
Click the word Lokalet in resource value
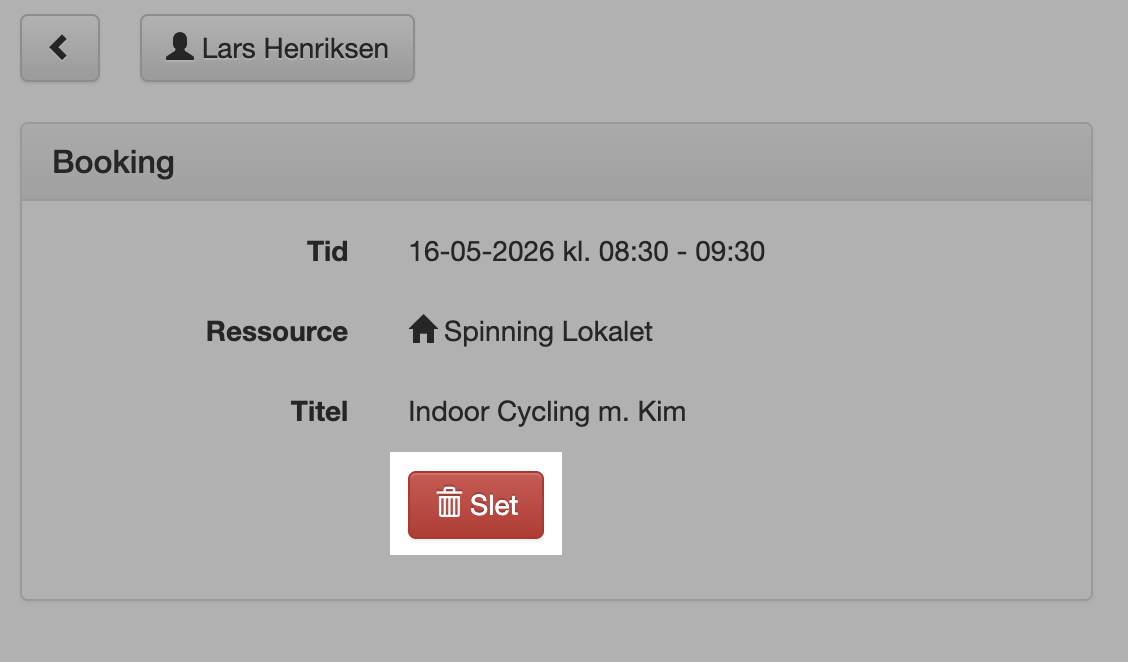(607, 332)
